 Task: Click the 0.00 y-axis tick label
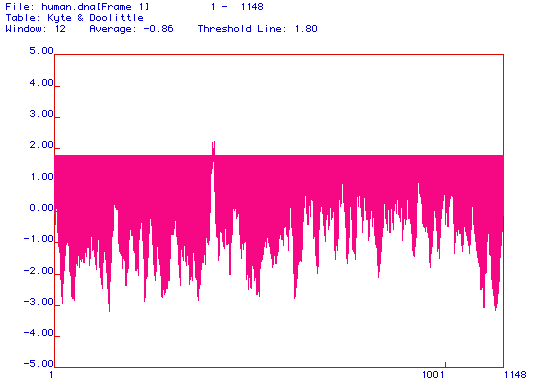41,207
